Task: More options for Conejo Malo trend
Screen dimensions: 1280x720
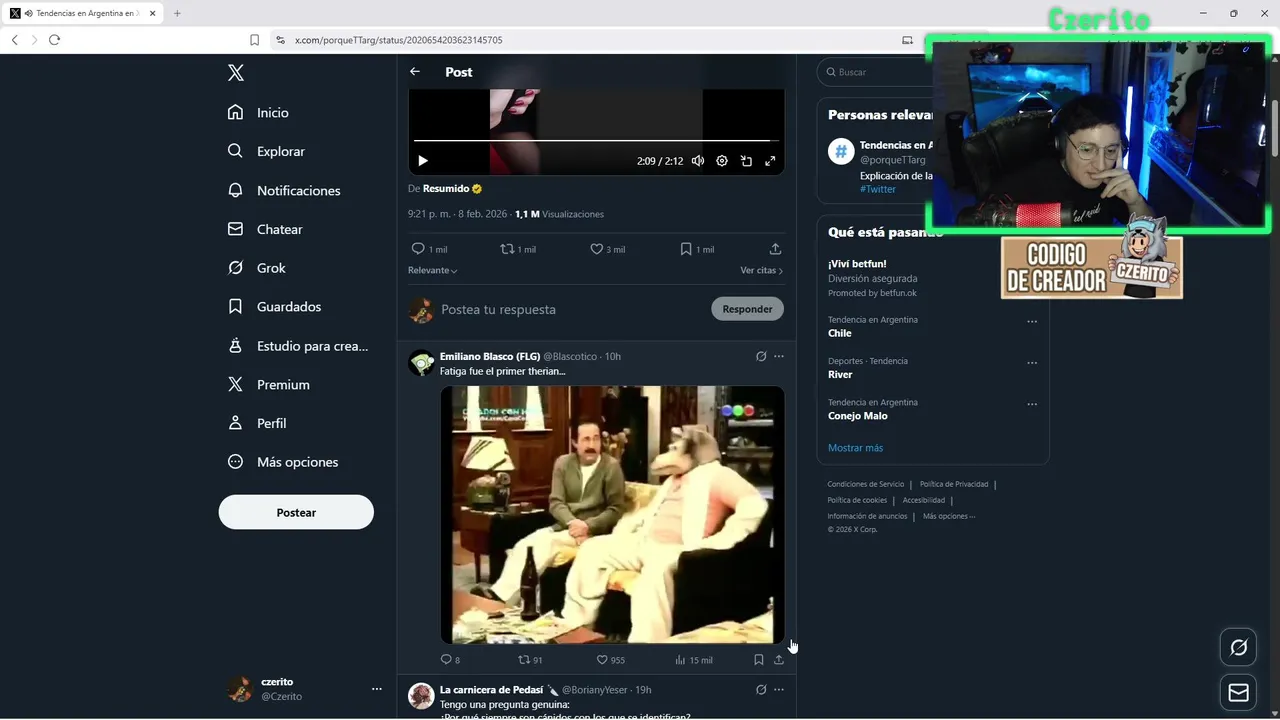Action: point(1032,404)
